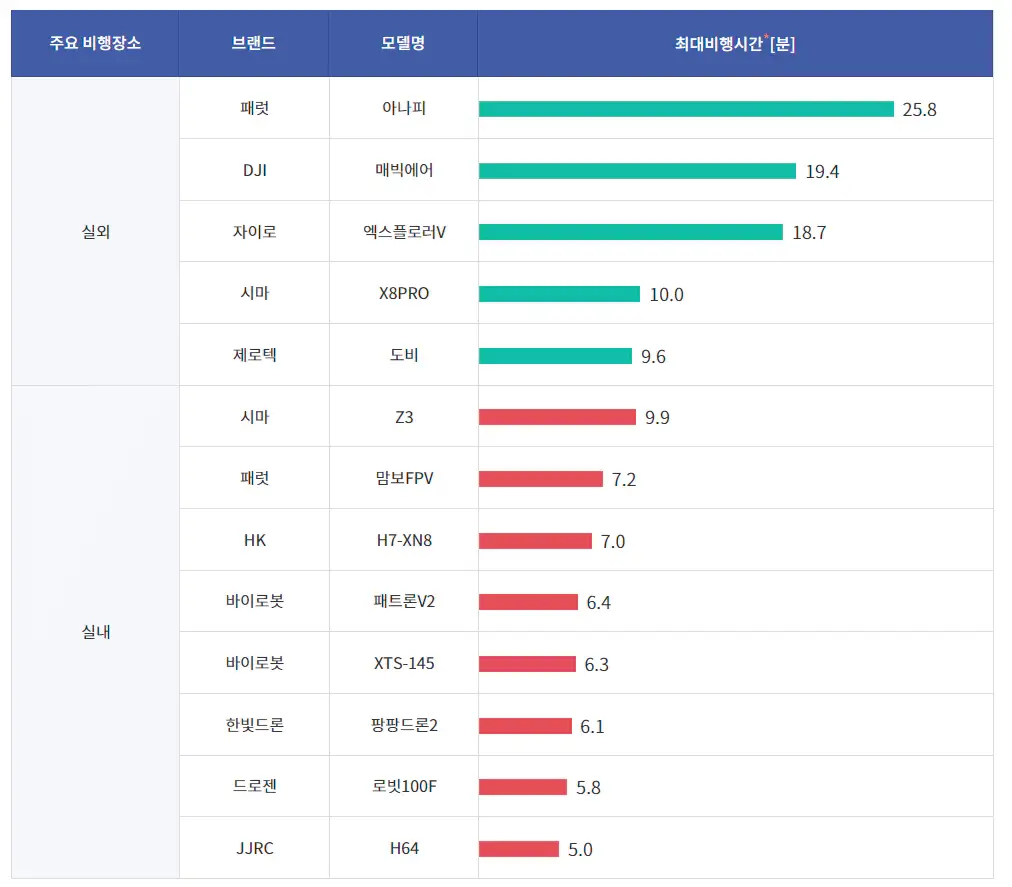Click the X8PRO bar showing 10.0
Image resolution: width=1012 pixels, height=887 pixels.
point(560,295)
